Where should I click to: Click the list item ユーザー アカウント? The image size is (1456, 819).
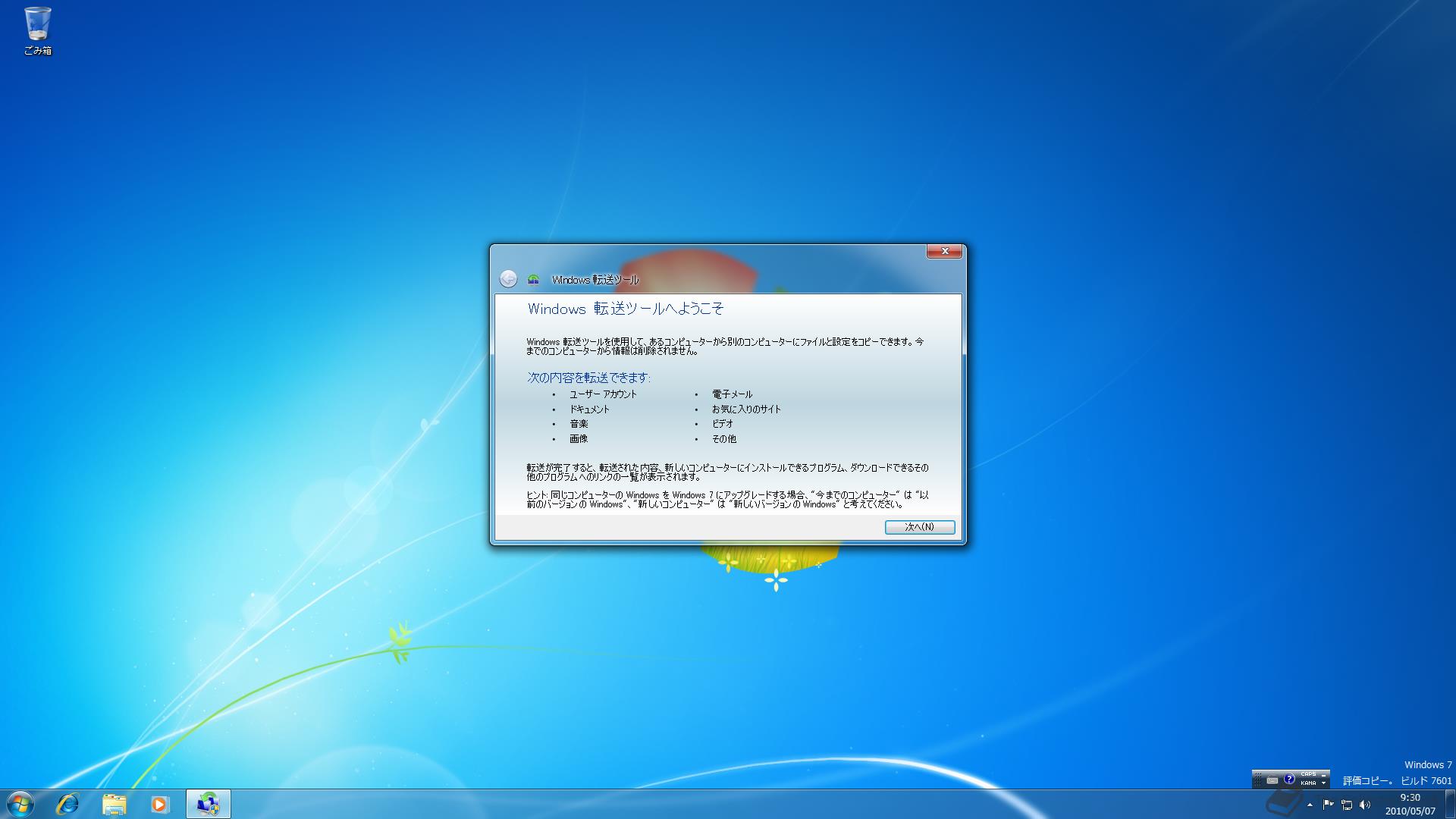point(604,394)
